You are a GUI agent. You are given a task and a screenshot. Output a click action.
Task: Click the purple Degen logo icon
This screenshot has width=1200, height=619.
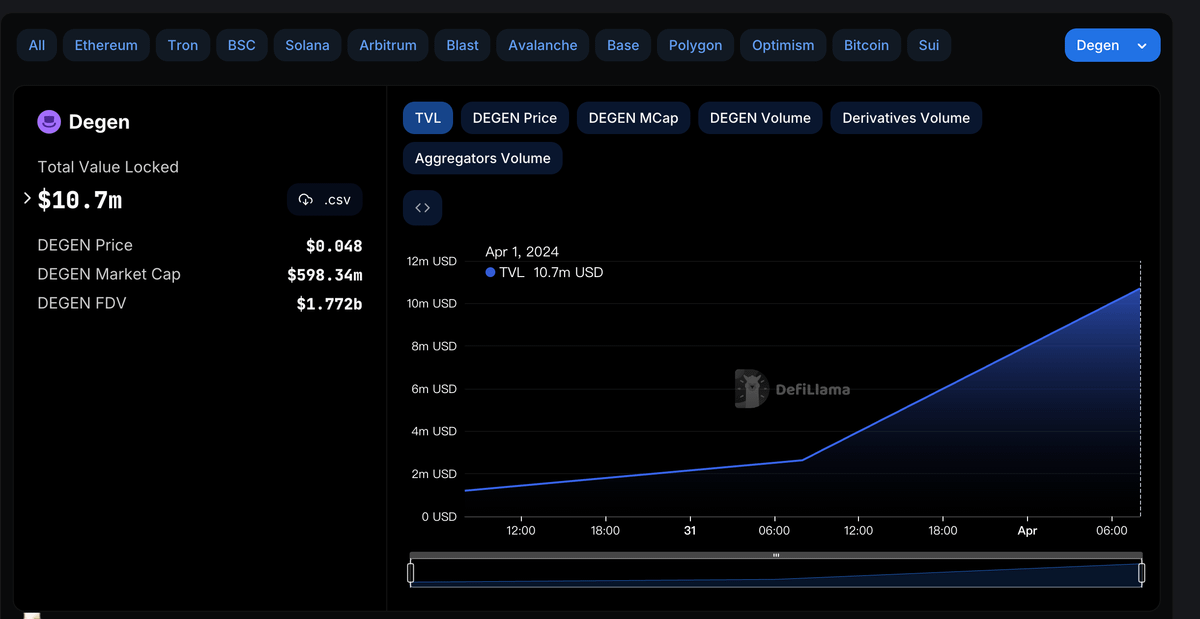point(49,122)
